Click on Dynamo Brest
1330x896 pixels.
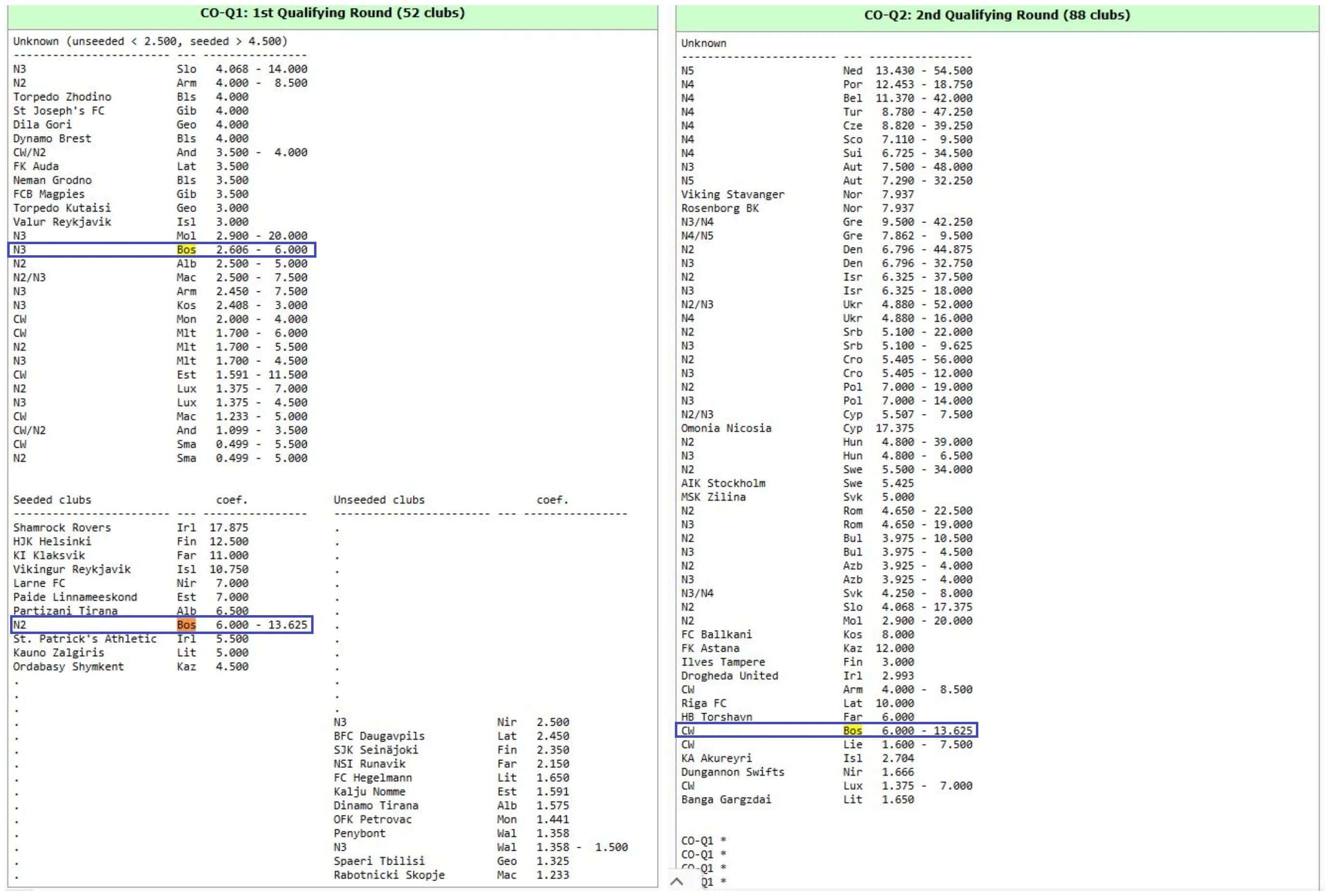52,138
